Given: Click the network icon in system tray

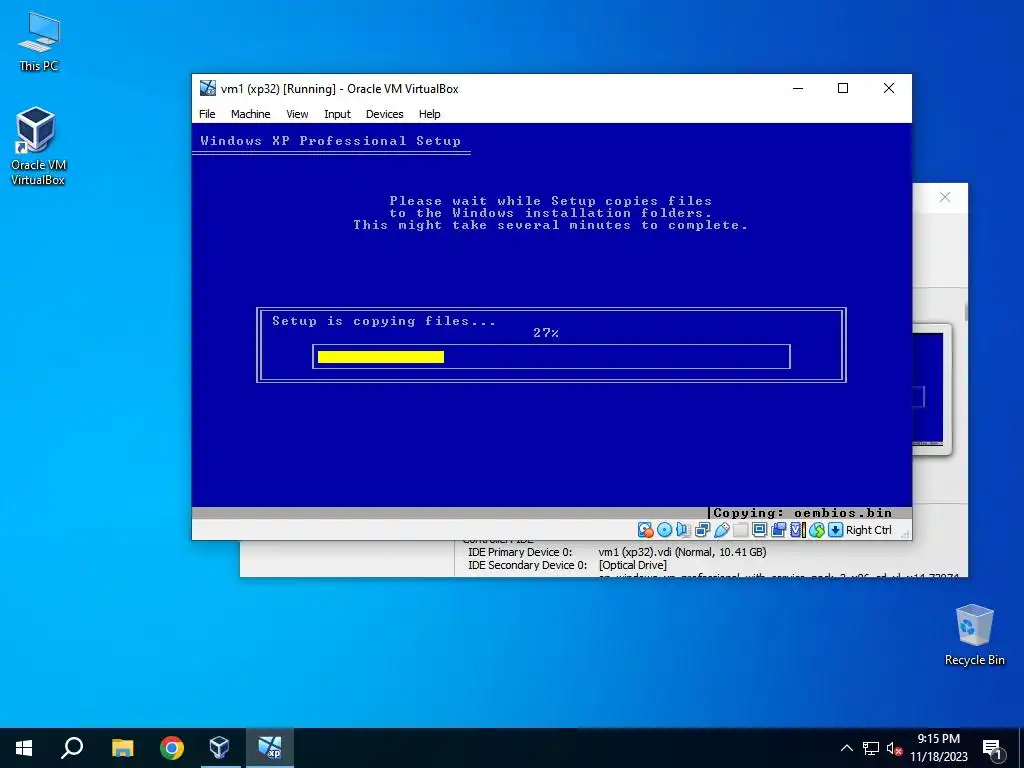Looking at the screenshot, I should (x=871, y=748).
